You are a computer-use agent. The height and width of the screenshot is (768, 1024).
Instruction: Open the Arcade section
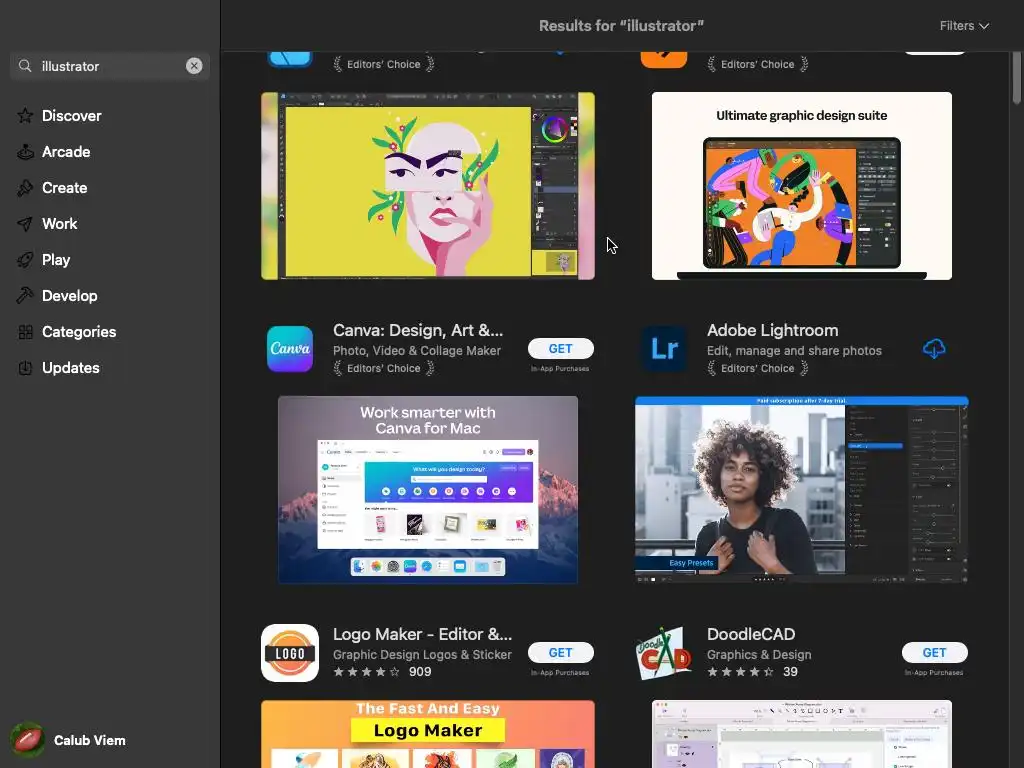tap(66, 152)
